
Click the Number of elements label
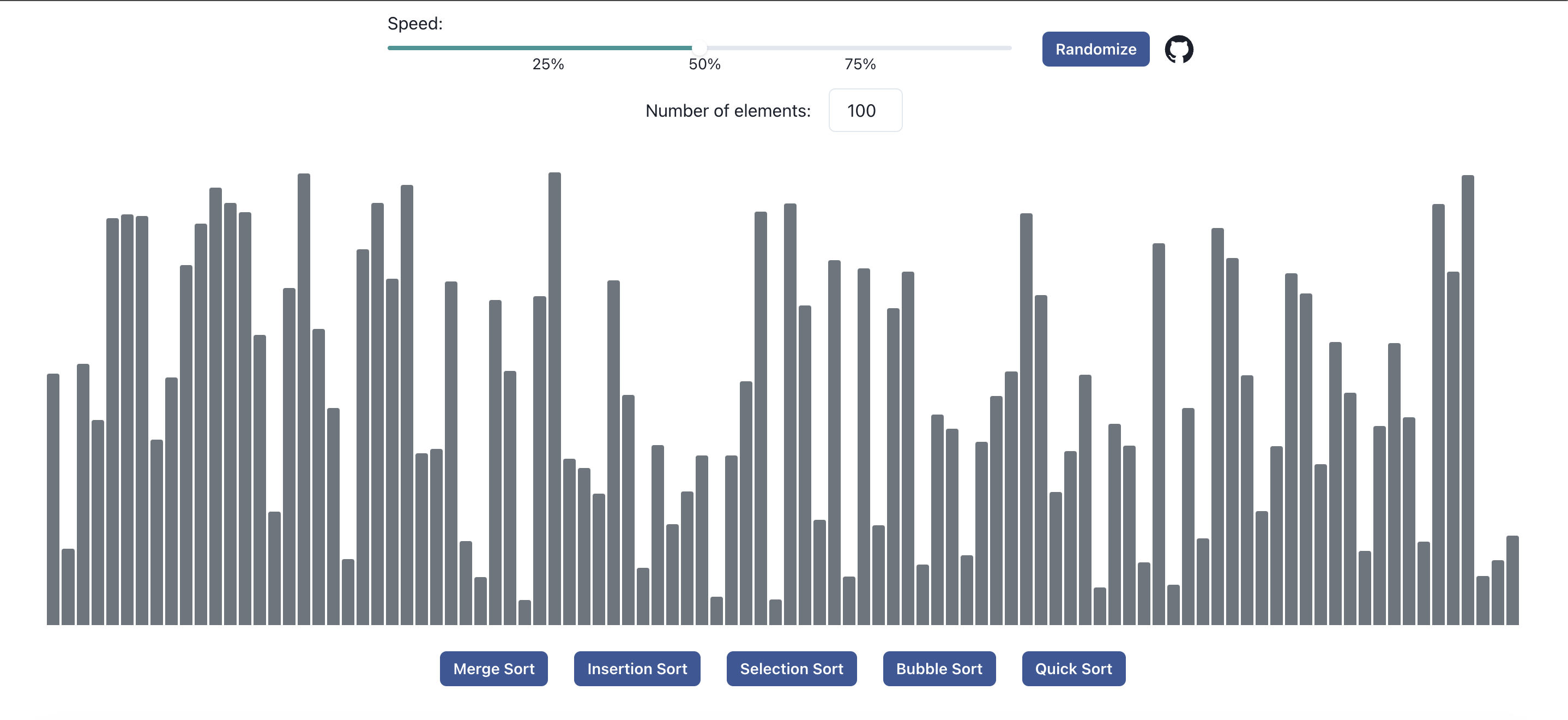727,110
